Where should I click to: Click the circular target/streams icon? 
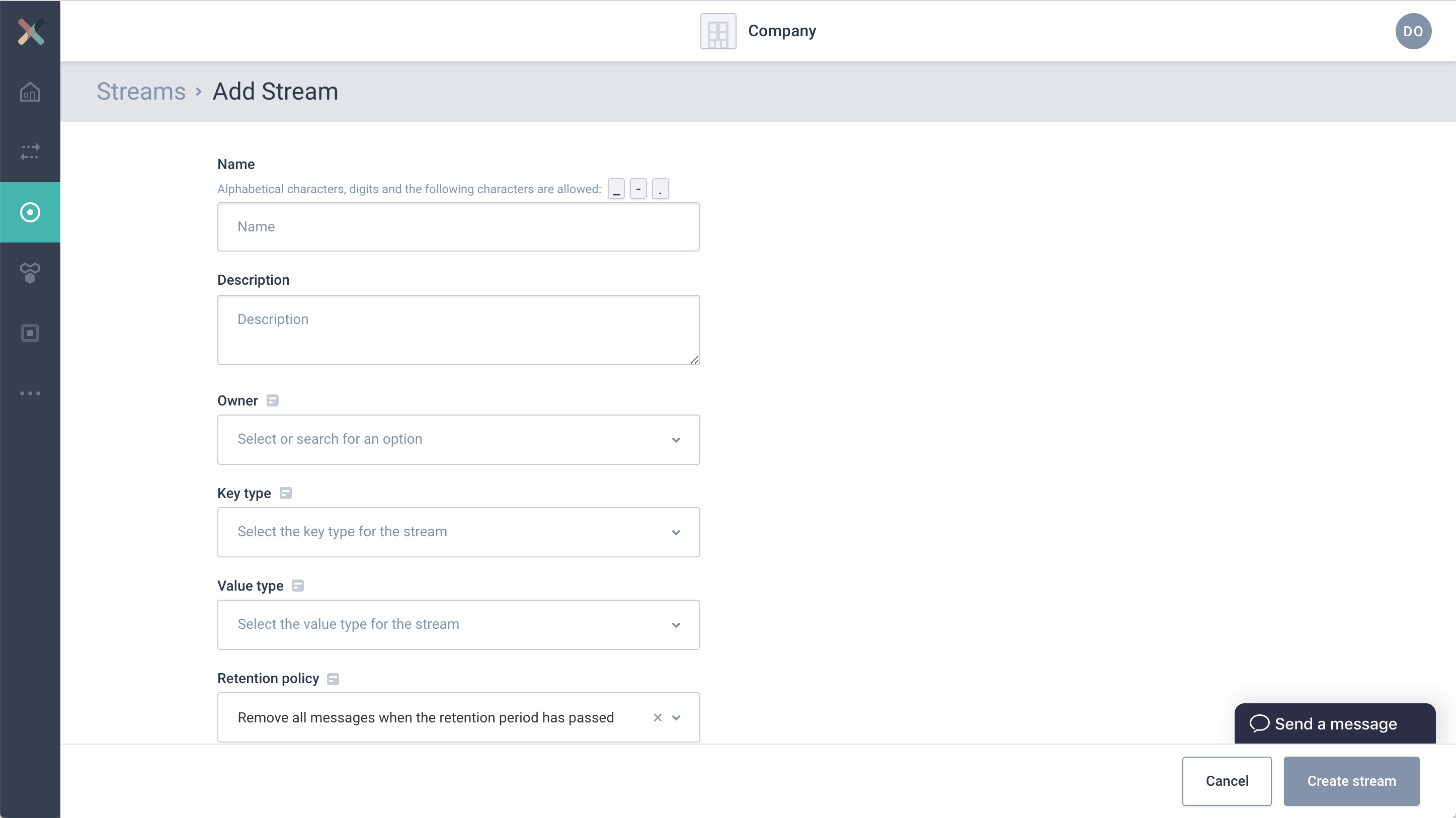tap(29, 212)
